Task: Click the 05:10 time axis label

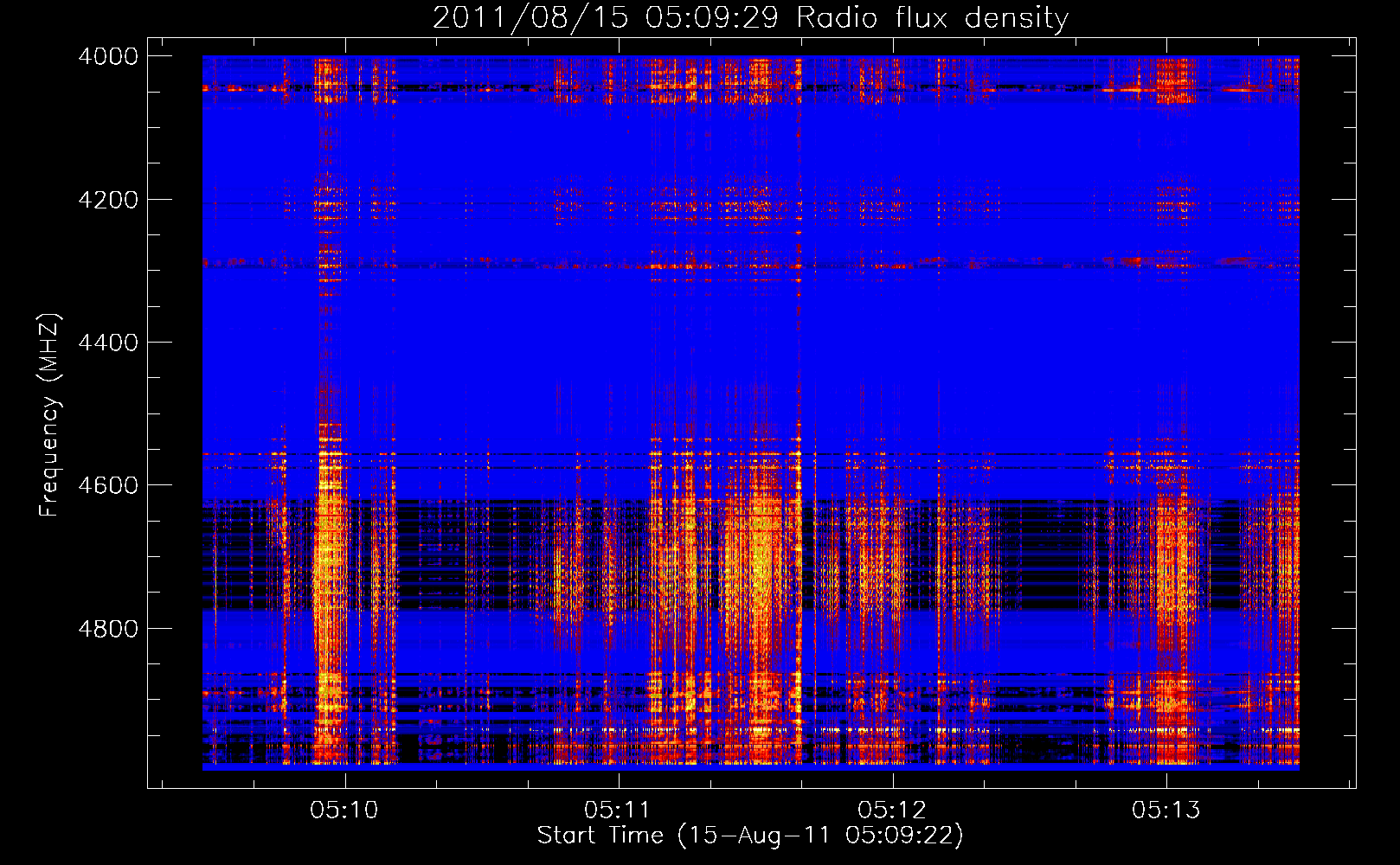Action: (344, 811)
